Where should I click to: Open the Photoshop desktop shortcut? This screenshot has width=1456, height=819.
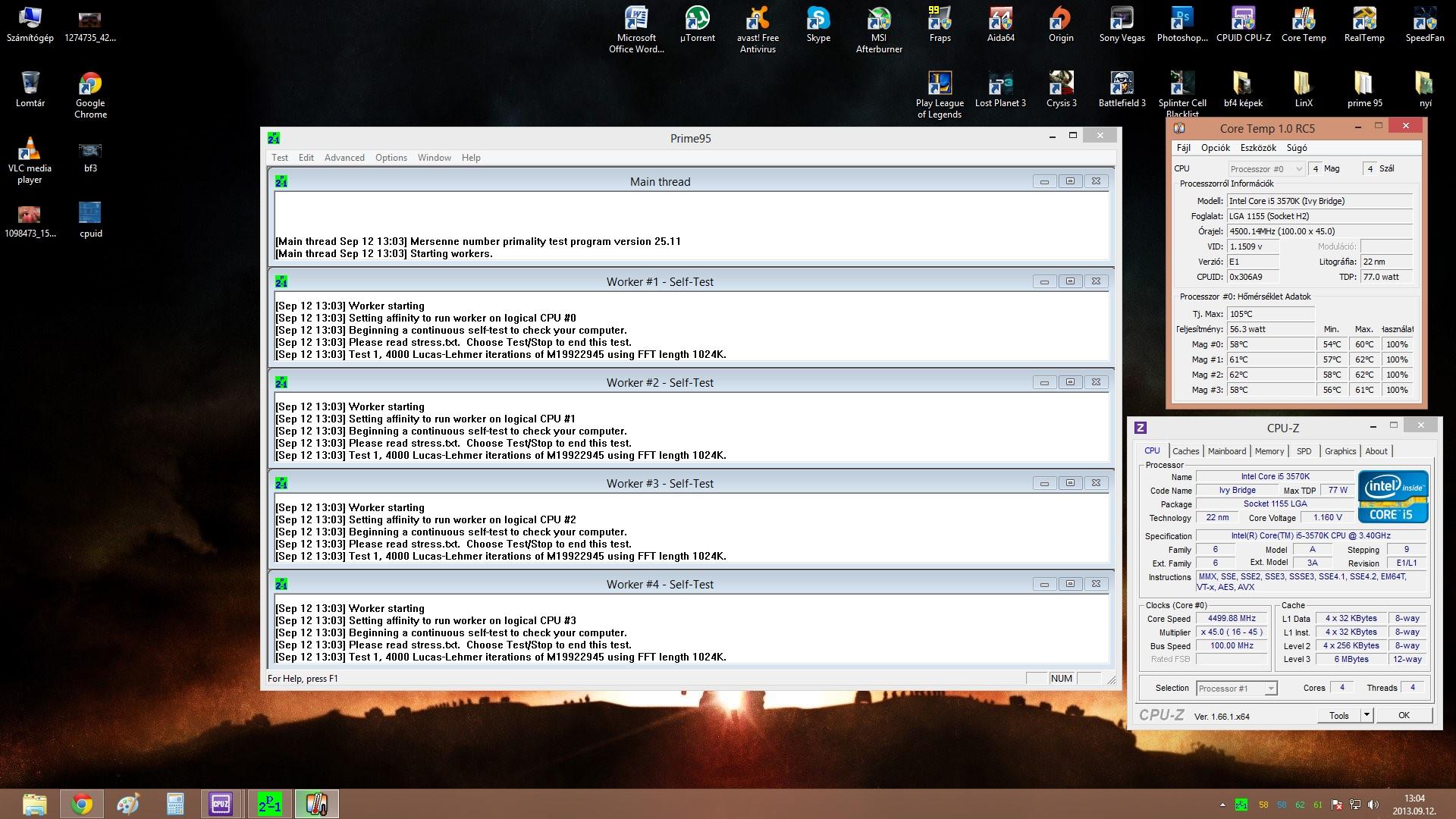pos(1182,24)
